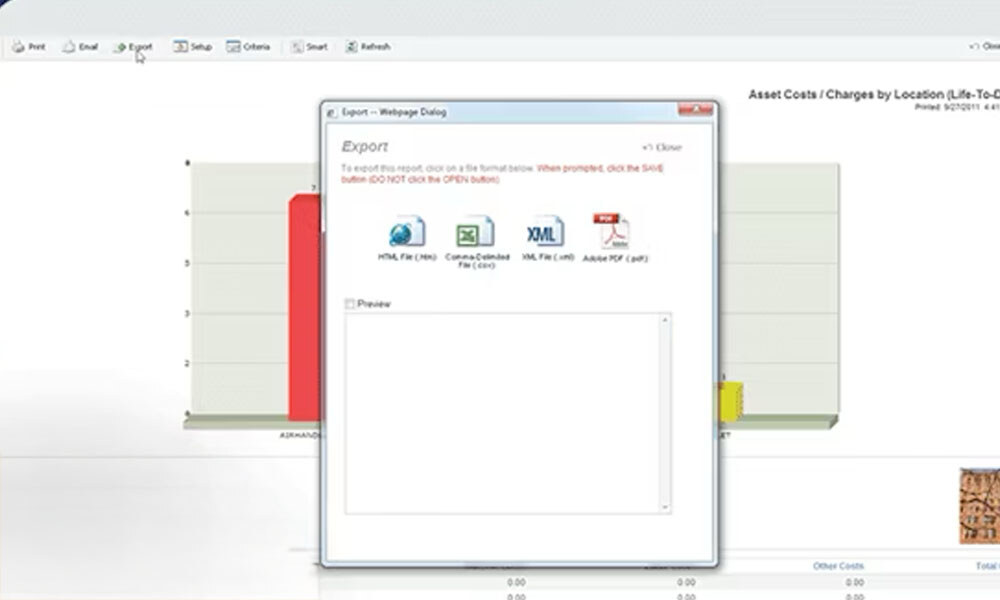Click the Close link in Export dialog
The width and height of the screenshot is (1000, 600).
pyautogui.click(x=662, y=148)
